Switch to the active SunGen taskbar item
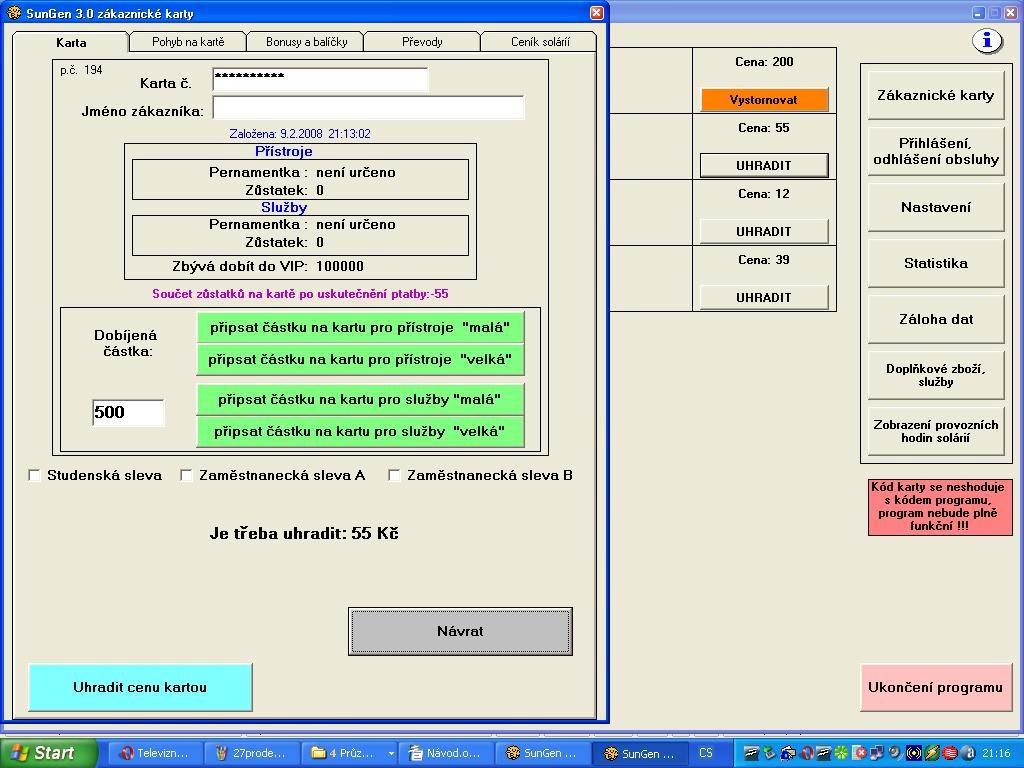The width and height of the screenshot is (1024, 768). tap(639, 753)
